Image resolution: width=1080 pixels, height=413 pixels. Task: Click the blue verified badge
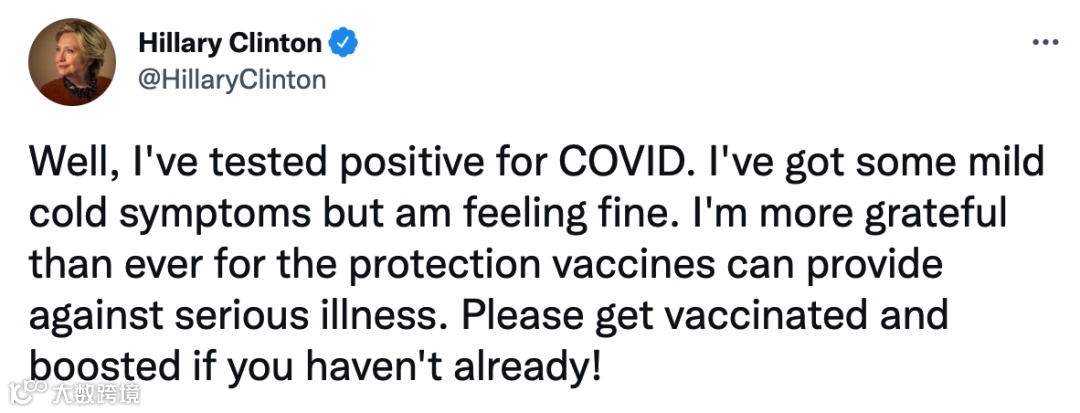[344, 43]
